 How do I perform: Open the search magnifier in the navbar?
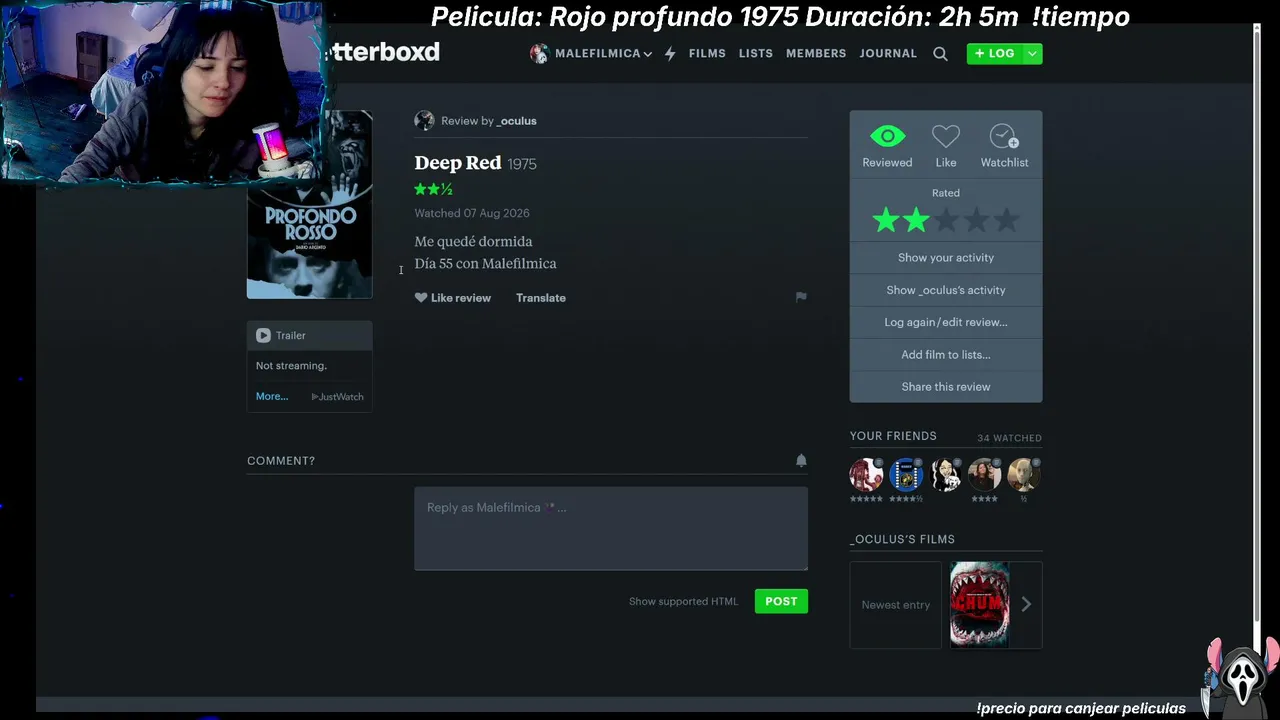pos(940,54)
